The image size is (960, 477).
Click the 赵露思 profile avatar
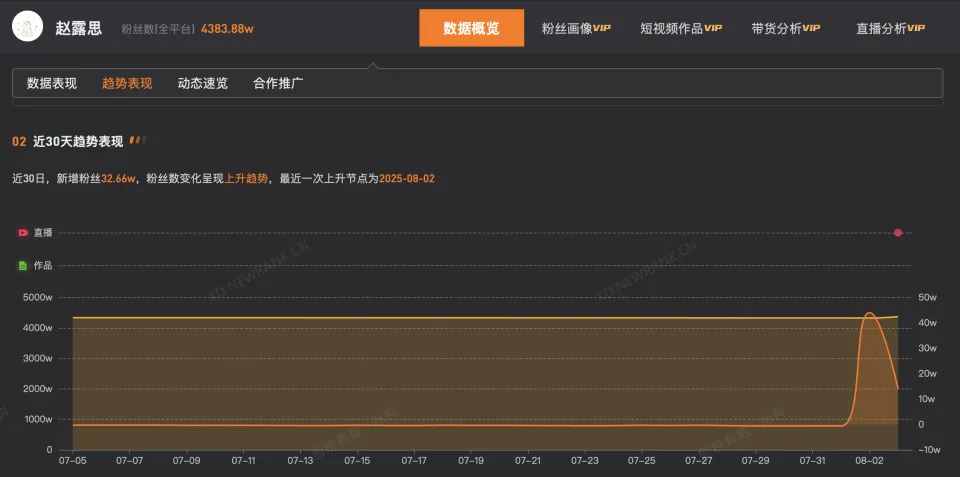(x=28, y=27)
